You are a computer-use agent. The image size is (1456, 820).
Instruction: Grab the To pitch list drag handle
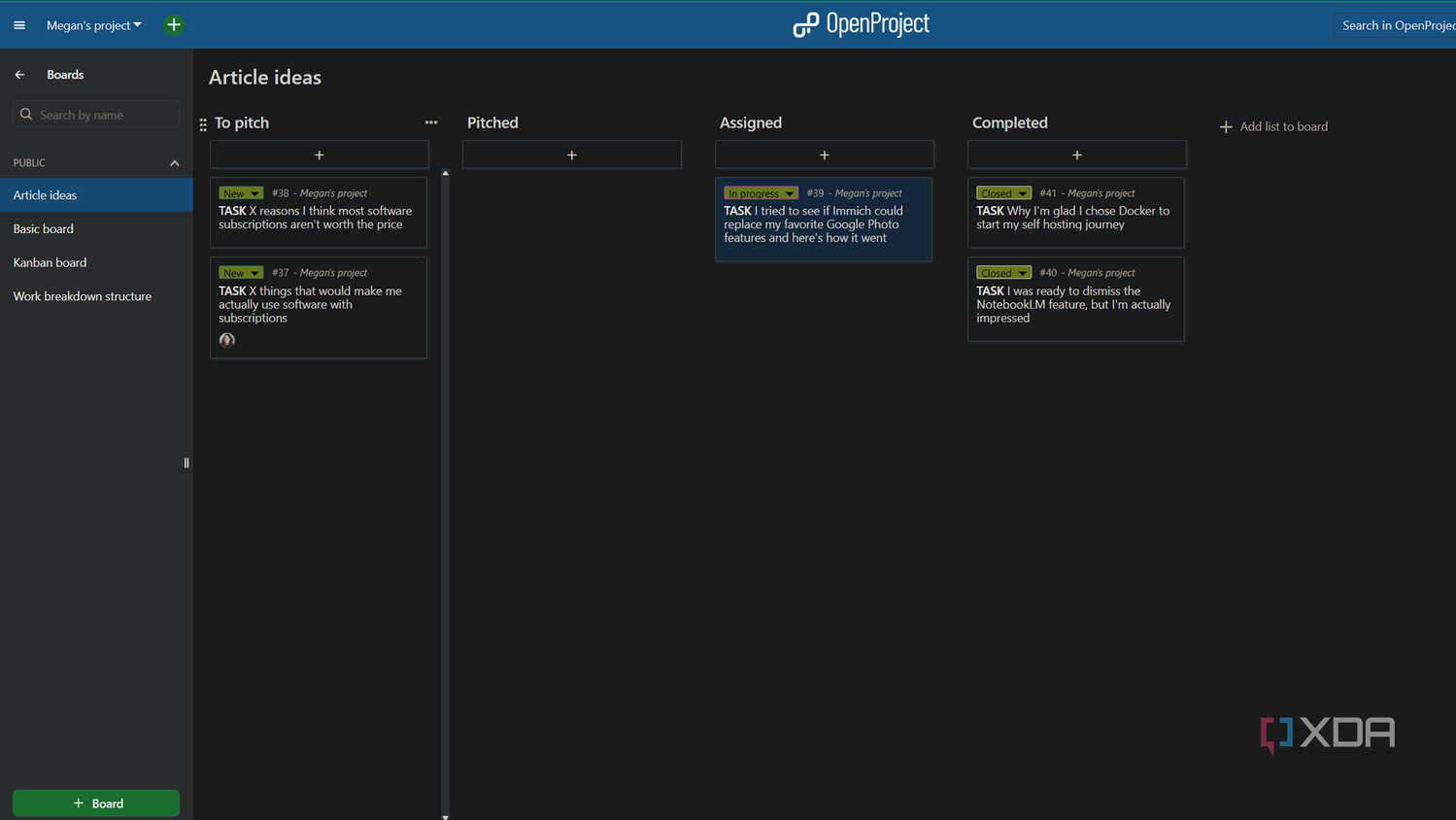tap(203, 124)
